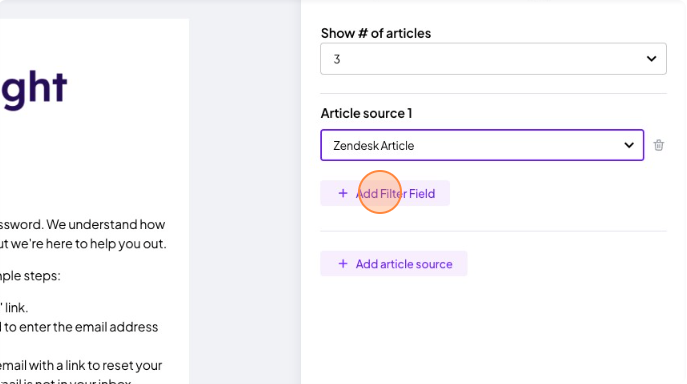The height and width of the screenshot is (384, 687).
Task: Delete Article source 1 with trash icon
Action: 659,145
